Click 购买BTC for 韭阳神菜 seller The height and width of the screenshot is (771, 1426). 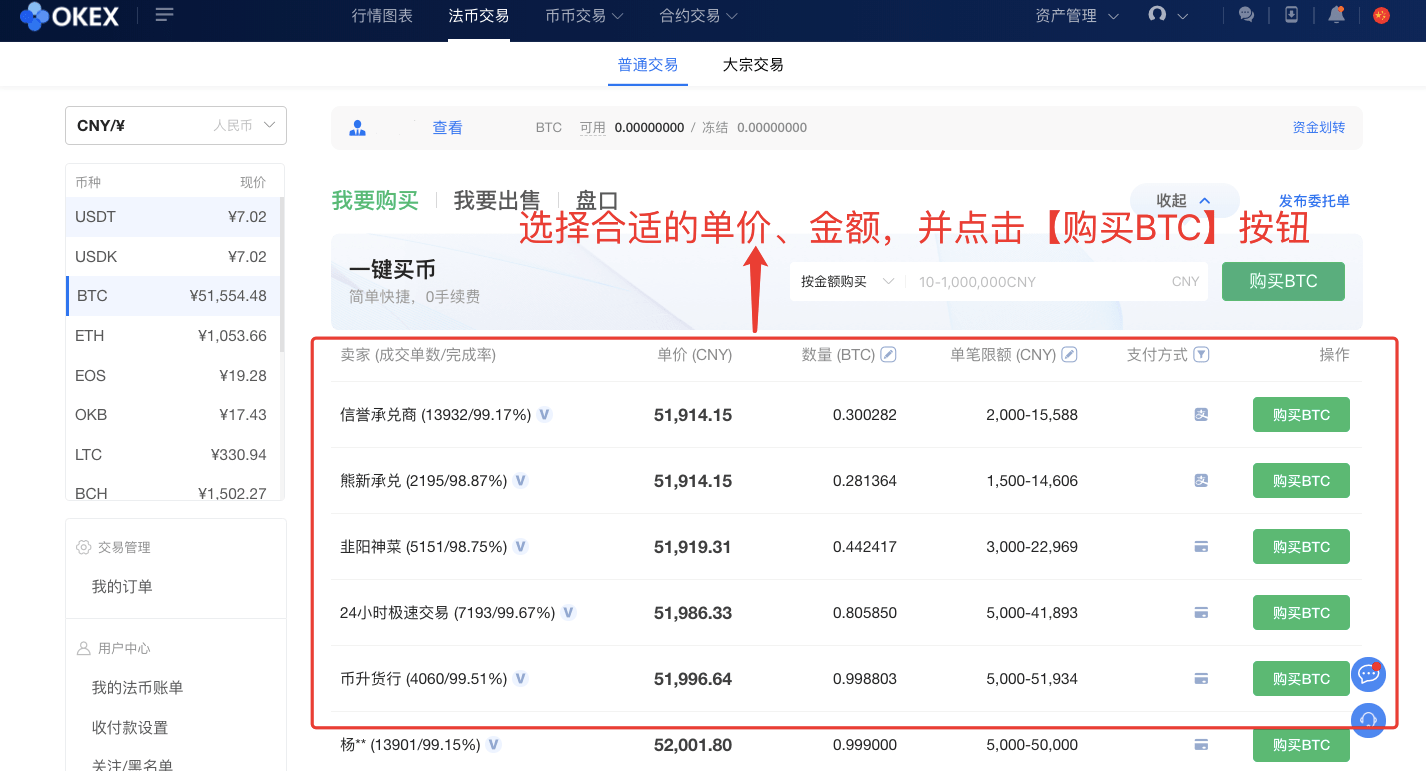pyautogui.click(x=1301, y=546)
